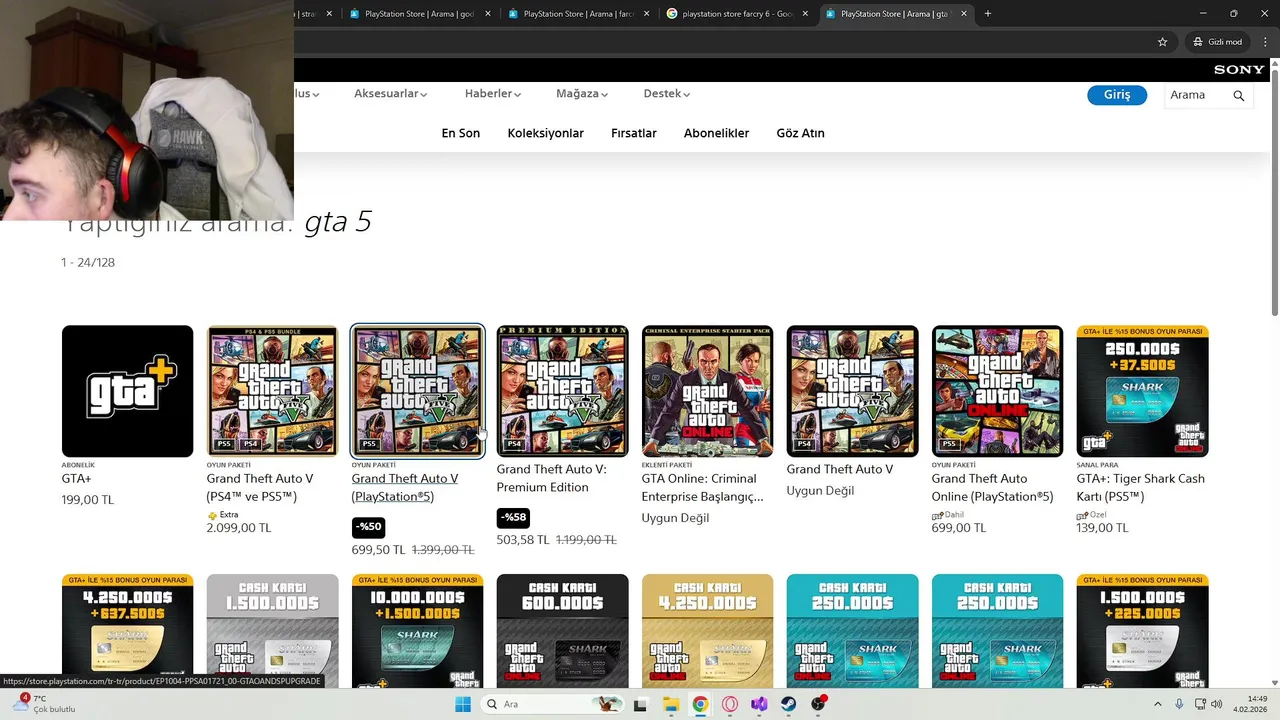The image size is (1280, 720).
Task: Launch Opera from the taskbar
Action: [730, 704]
